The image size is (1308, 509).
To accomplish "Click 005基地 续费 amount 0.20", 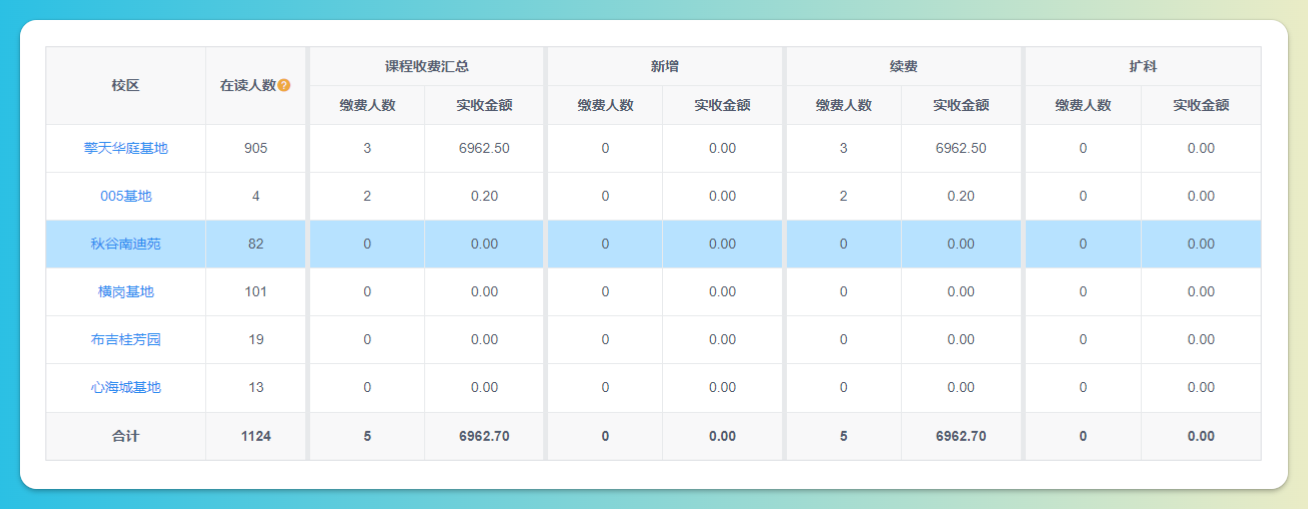I will [x=961, y=196].
